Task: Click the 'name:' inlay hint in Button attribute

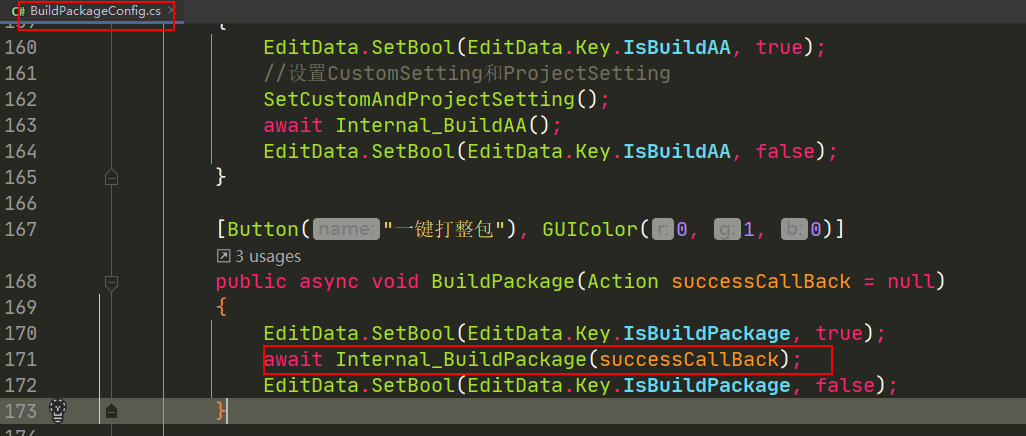Action: 346,230
